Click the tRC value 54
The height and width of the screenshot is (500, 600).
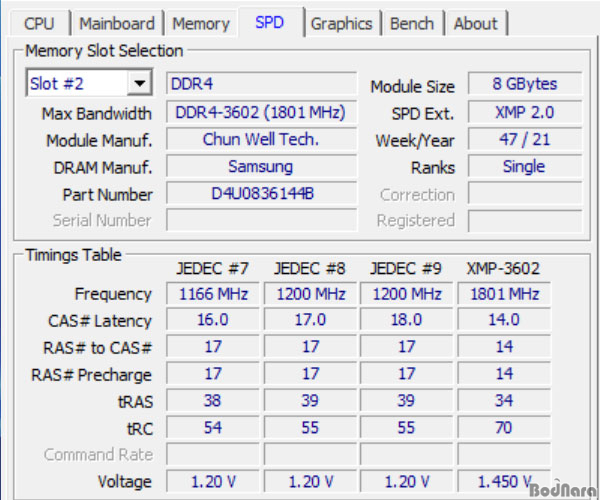pyautogui.click(x=213, y=427)
